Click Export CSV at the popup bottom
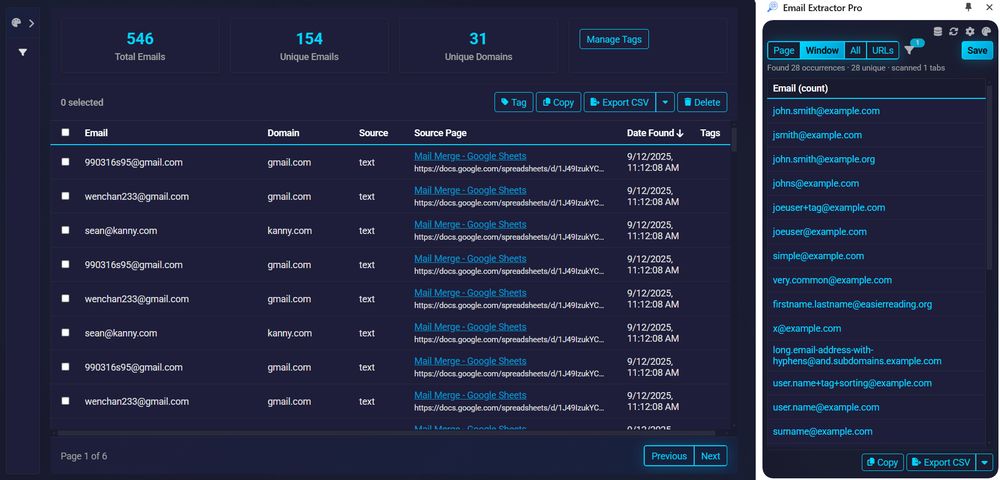Screen dimensions: 1000x480 point(941,463)
